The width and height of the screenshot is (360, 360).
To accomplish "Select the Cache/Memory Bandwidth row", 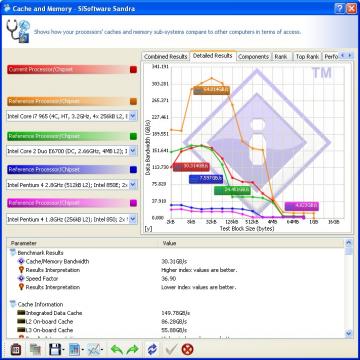I will click(x=176, y=261).
